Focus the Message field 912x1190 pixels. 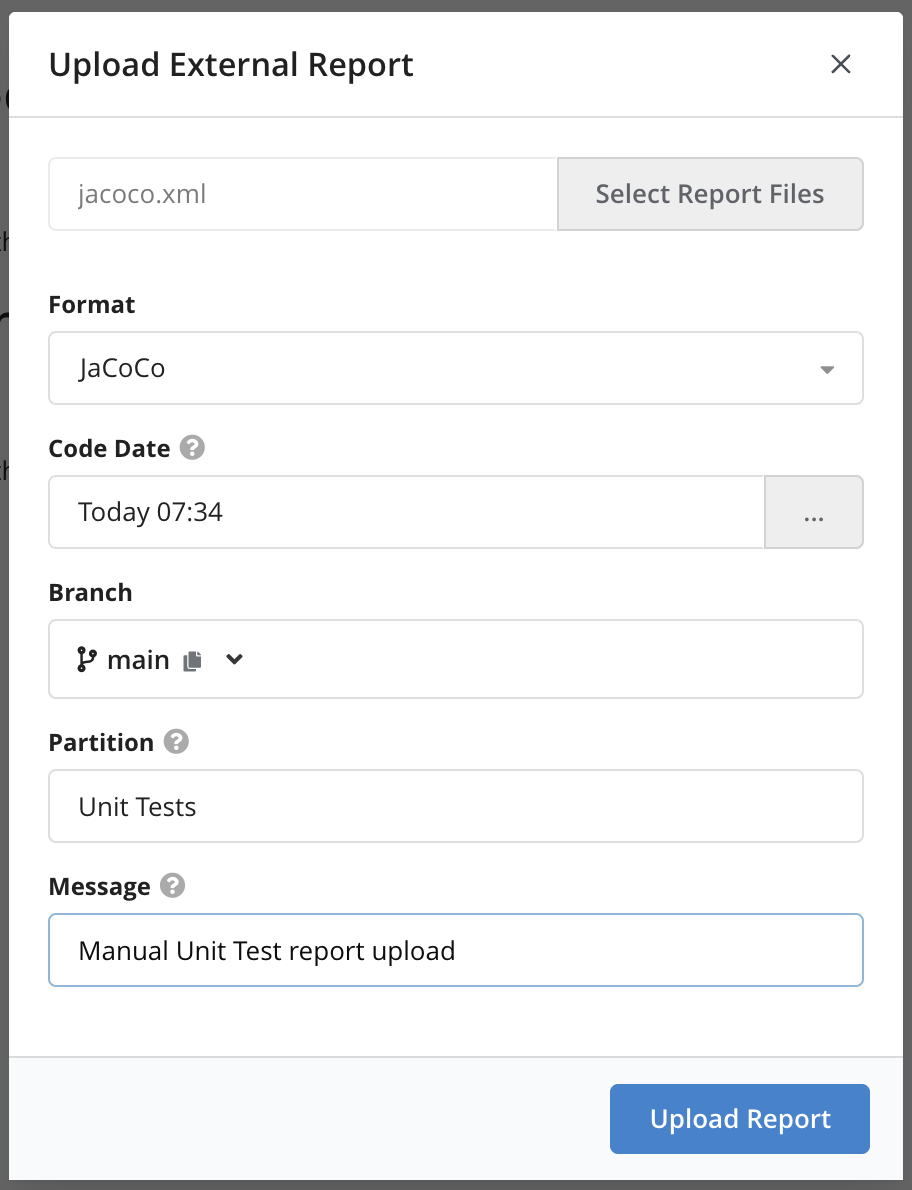(456, 950)
